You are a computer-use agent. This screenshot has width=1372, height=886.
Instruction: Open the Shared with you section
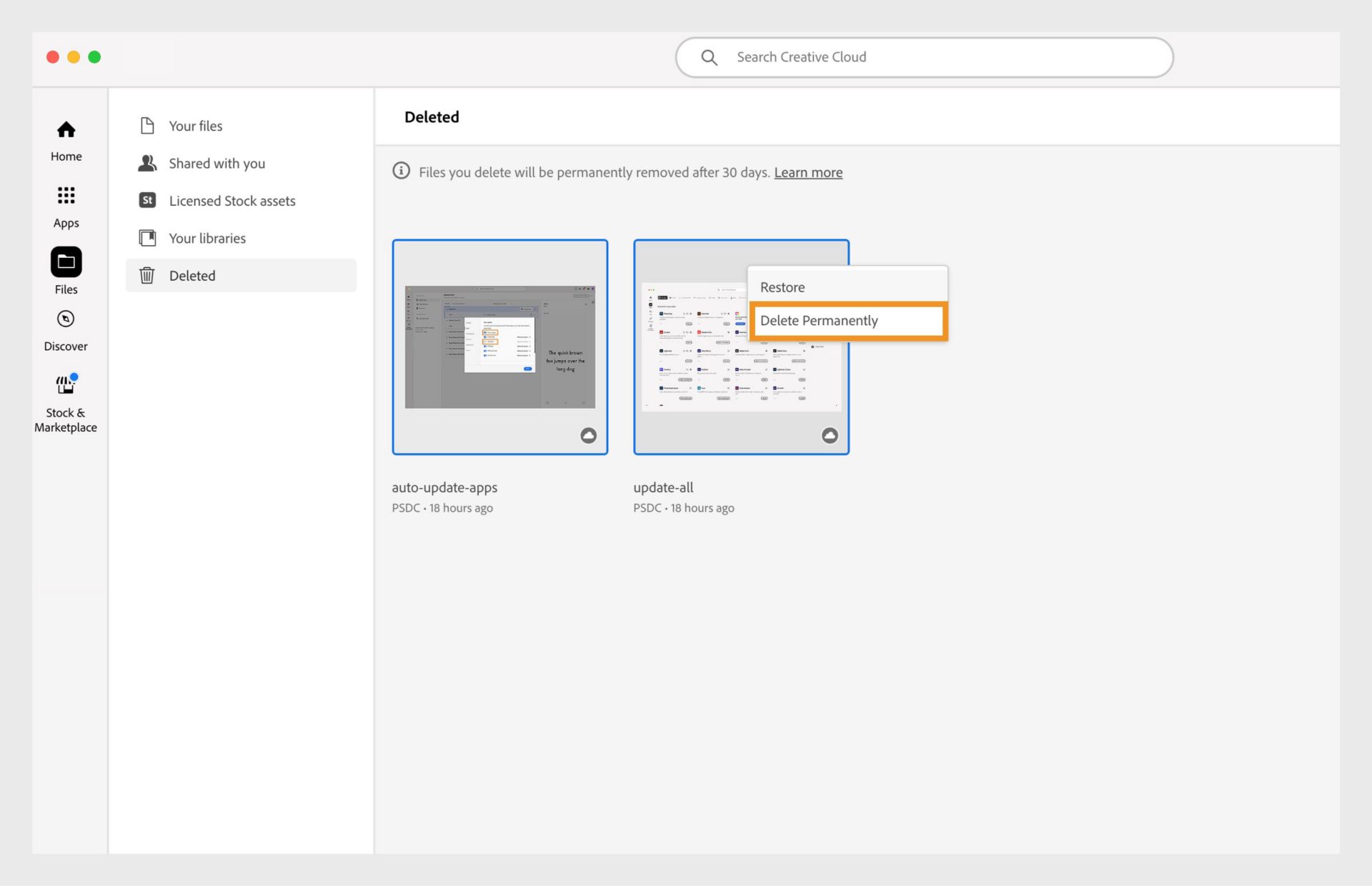coord(217,163)
